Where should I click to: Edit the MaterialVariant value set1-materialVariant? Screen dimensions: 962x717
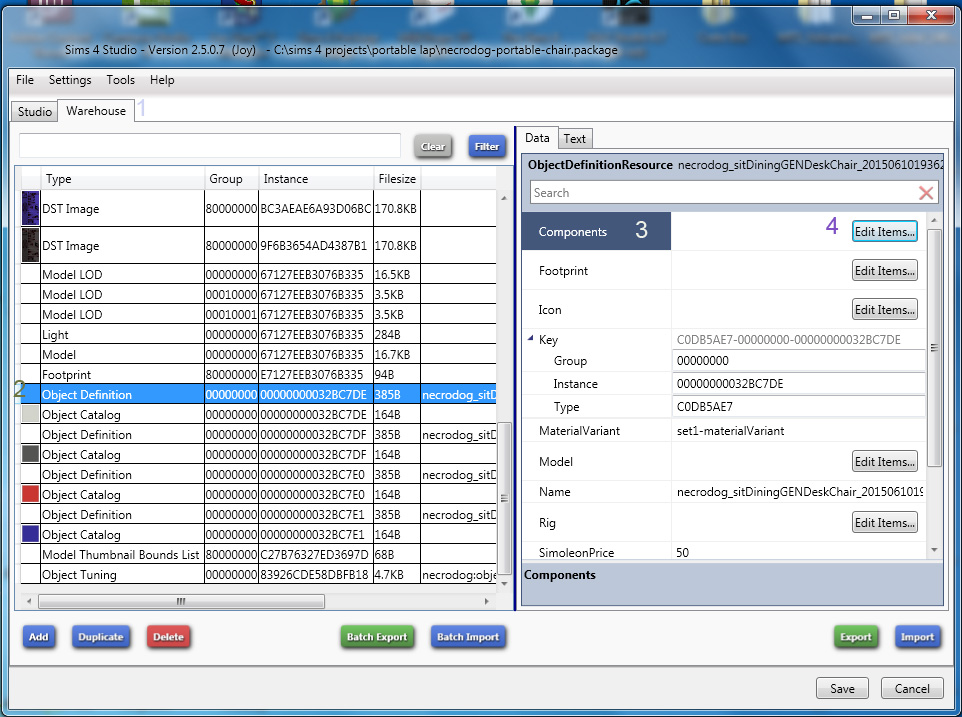pyautogui.click(x=798, y=431)
